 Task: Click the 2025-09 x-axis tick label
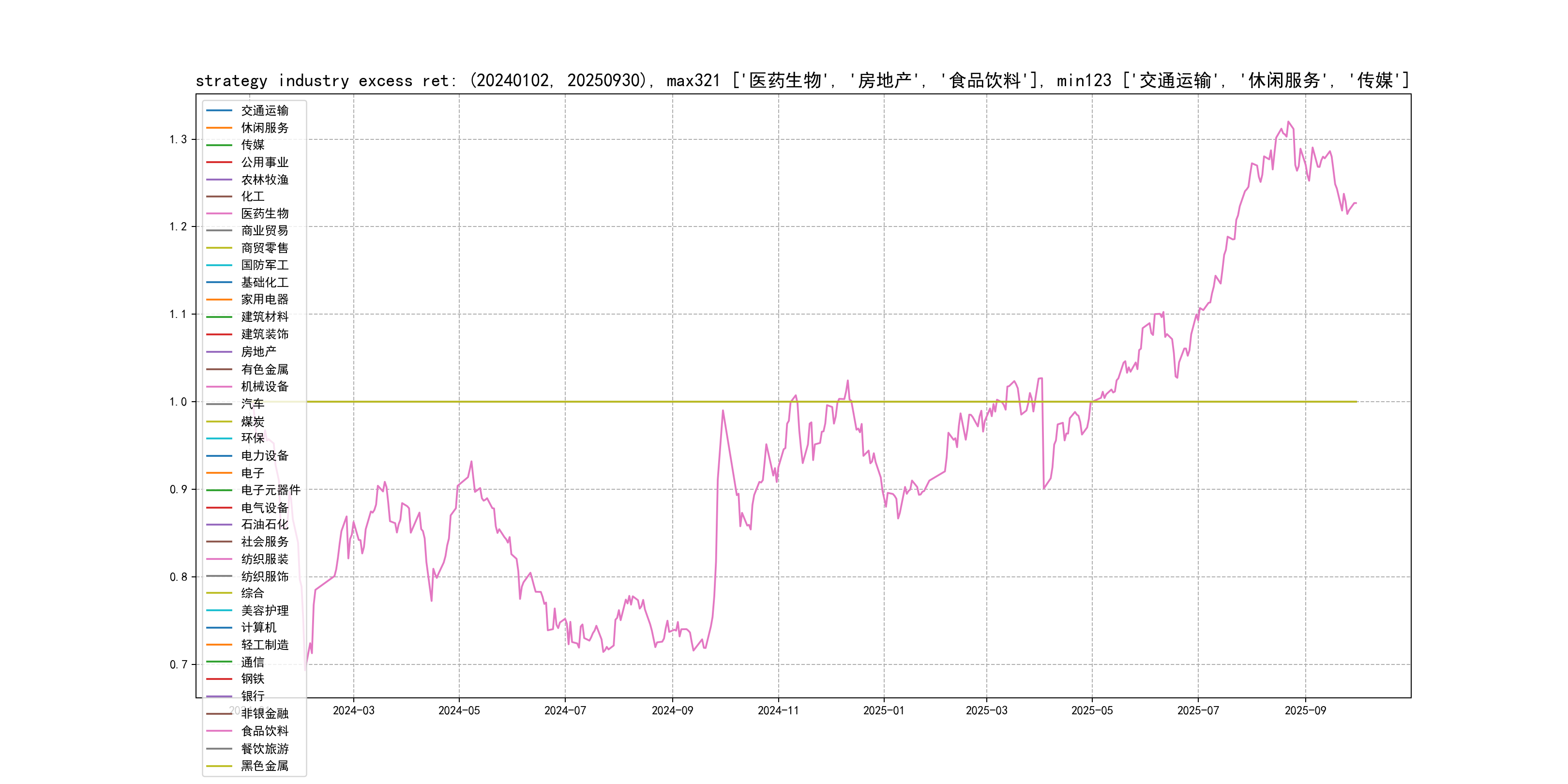pos(1305,710)
